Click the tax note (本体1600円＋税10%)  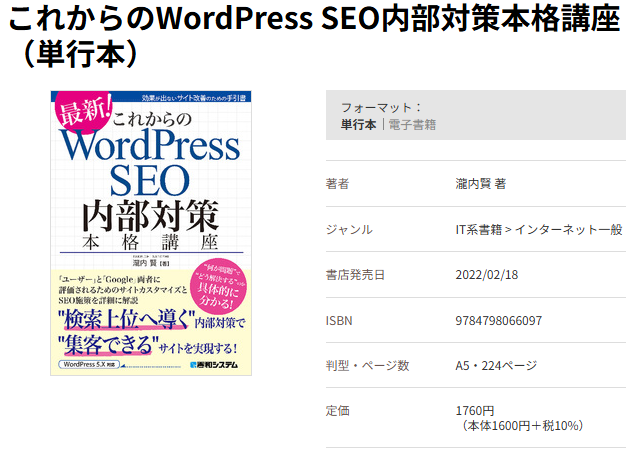click(x=522, y=426)
